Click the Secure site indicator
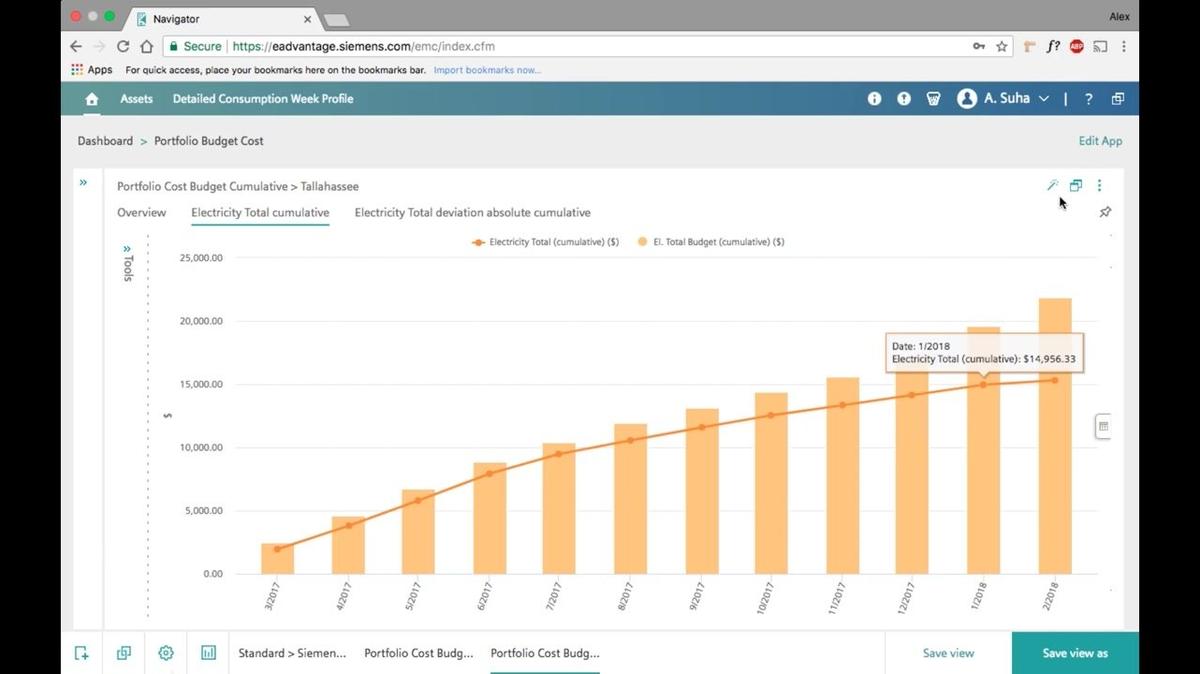The height and width of the screenshot is (674, 1200). coord(194,46)
